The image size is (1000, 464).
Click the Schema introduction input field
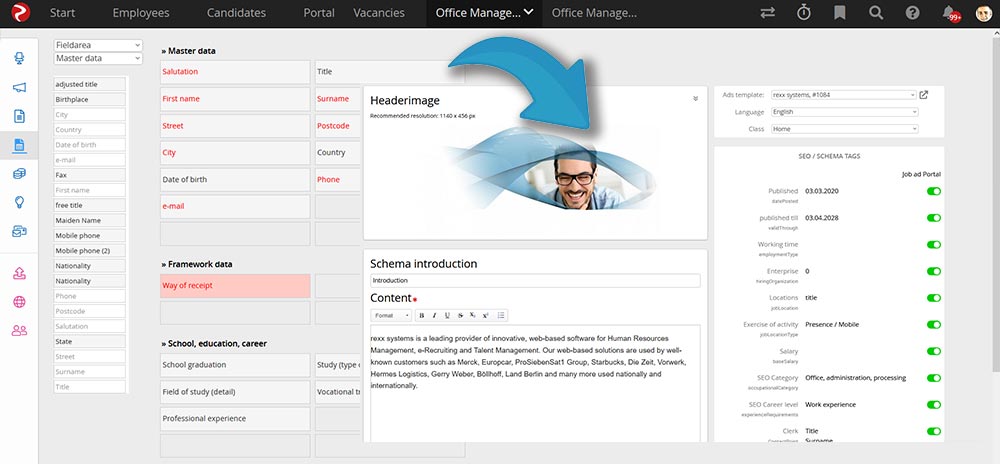tap(535, 280)
